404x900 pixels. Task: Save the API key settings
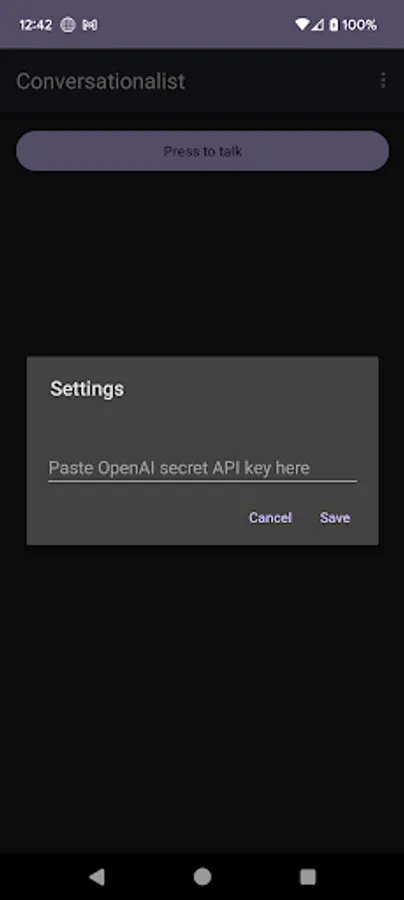pyautogui.click(x=335, y=517)
